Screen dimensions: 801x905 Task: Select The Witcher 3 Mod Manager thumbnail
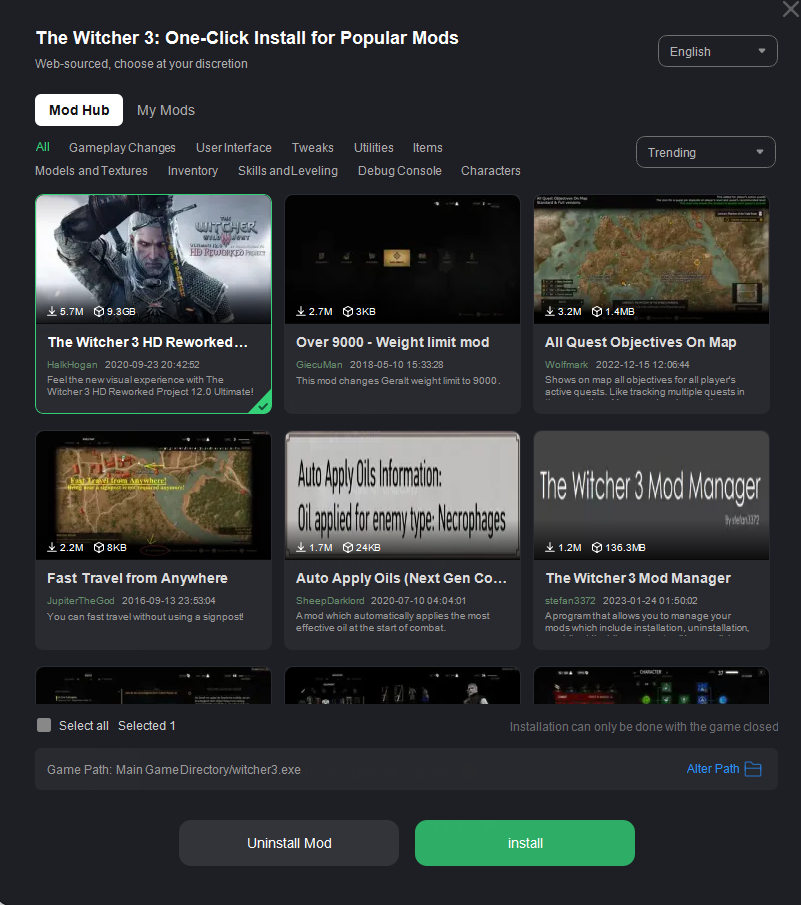652,496
